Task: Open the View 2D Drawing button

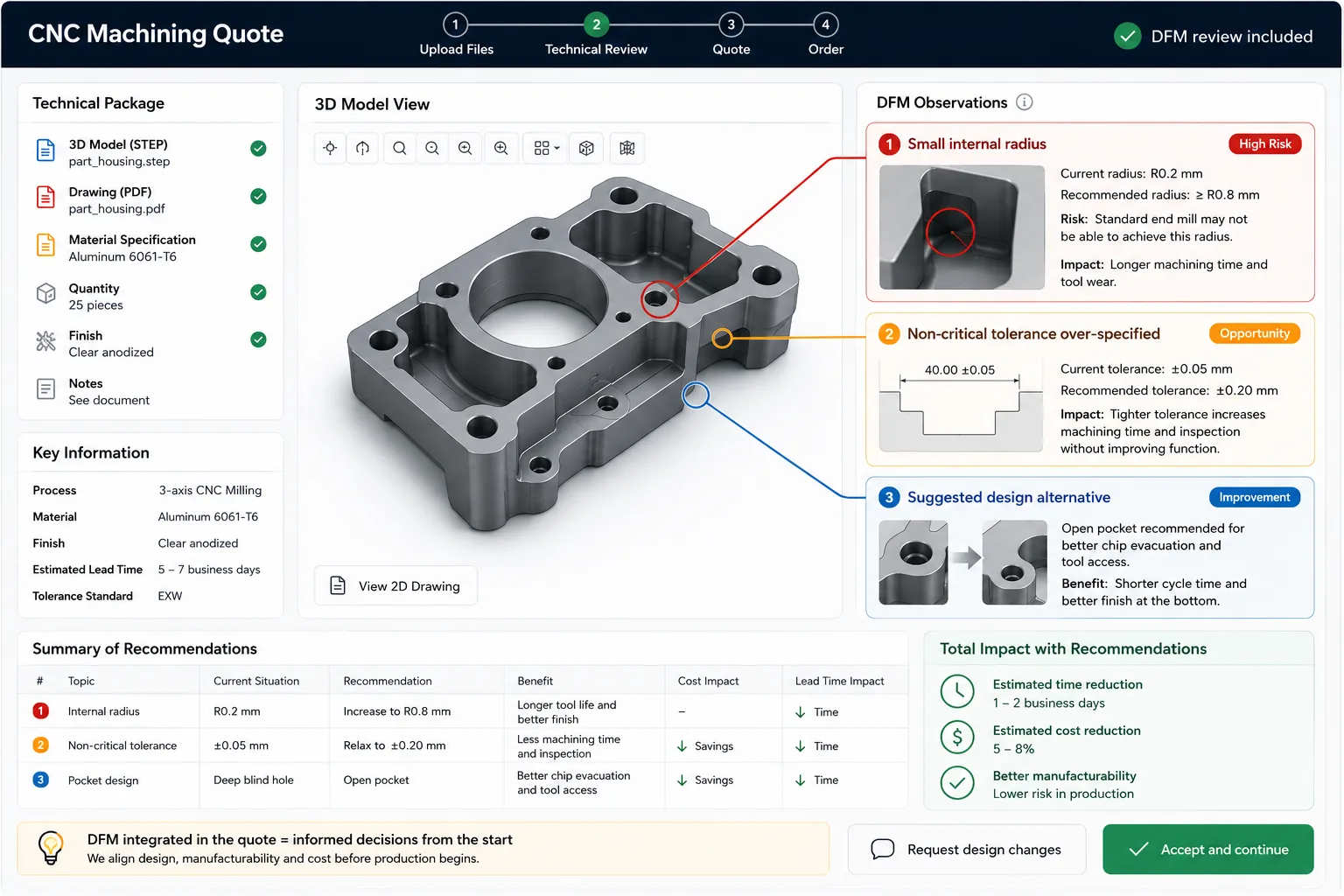Action: tap(396, 585)
